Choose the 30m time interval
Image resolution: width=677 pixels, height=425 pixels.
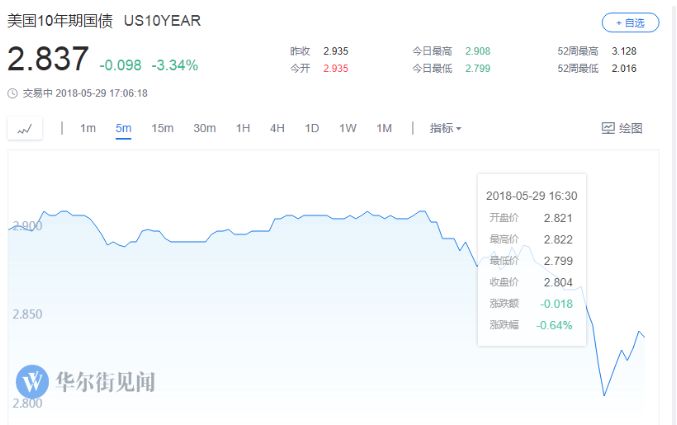(204, 128)
